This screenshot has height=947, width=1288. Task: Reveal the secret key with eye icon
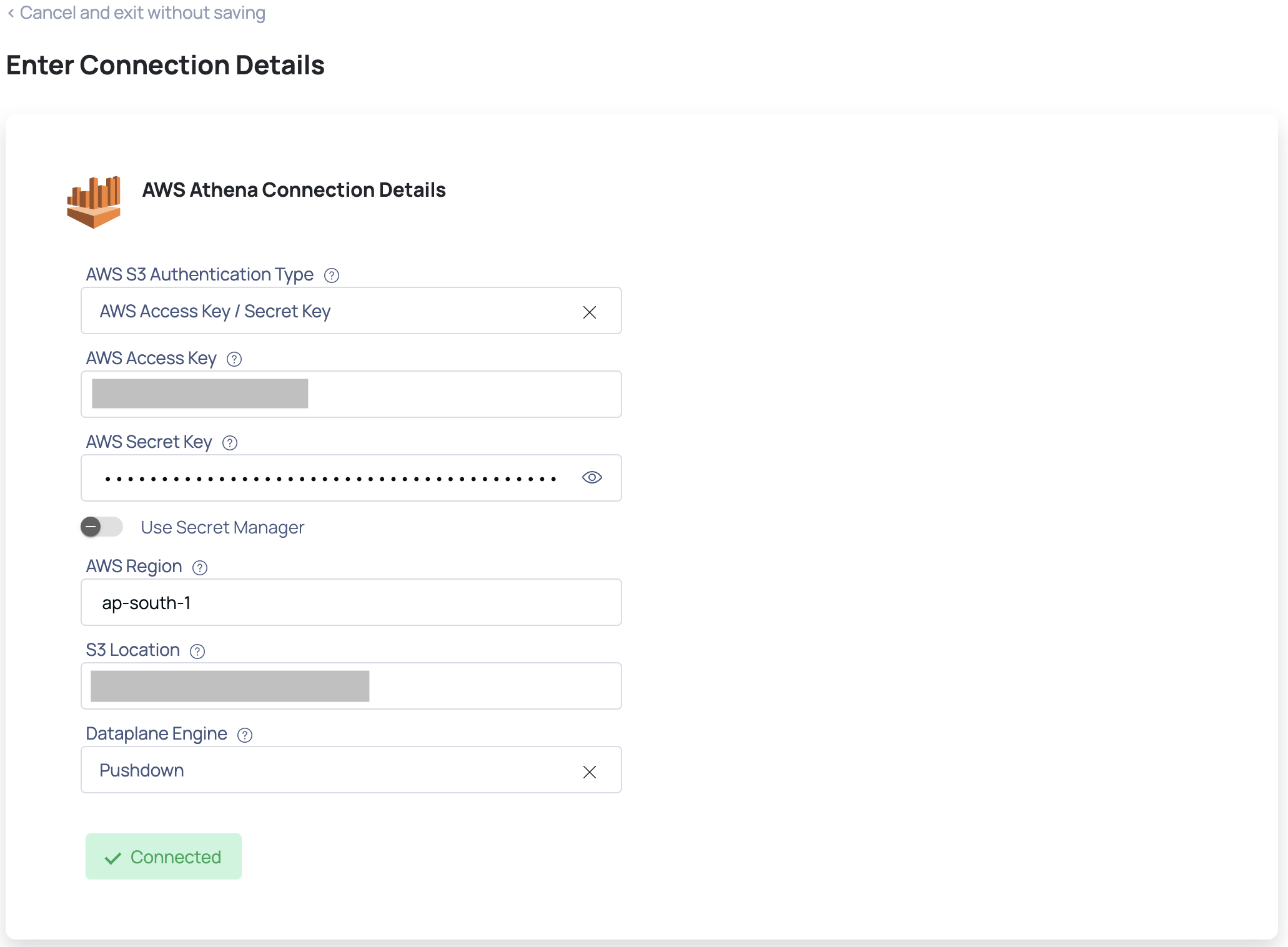click(x=592, y=477)
